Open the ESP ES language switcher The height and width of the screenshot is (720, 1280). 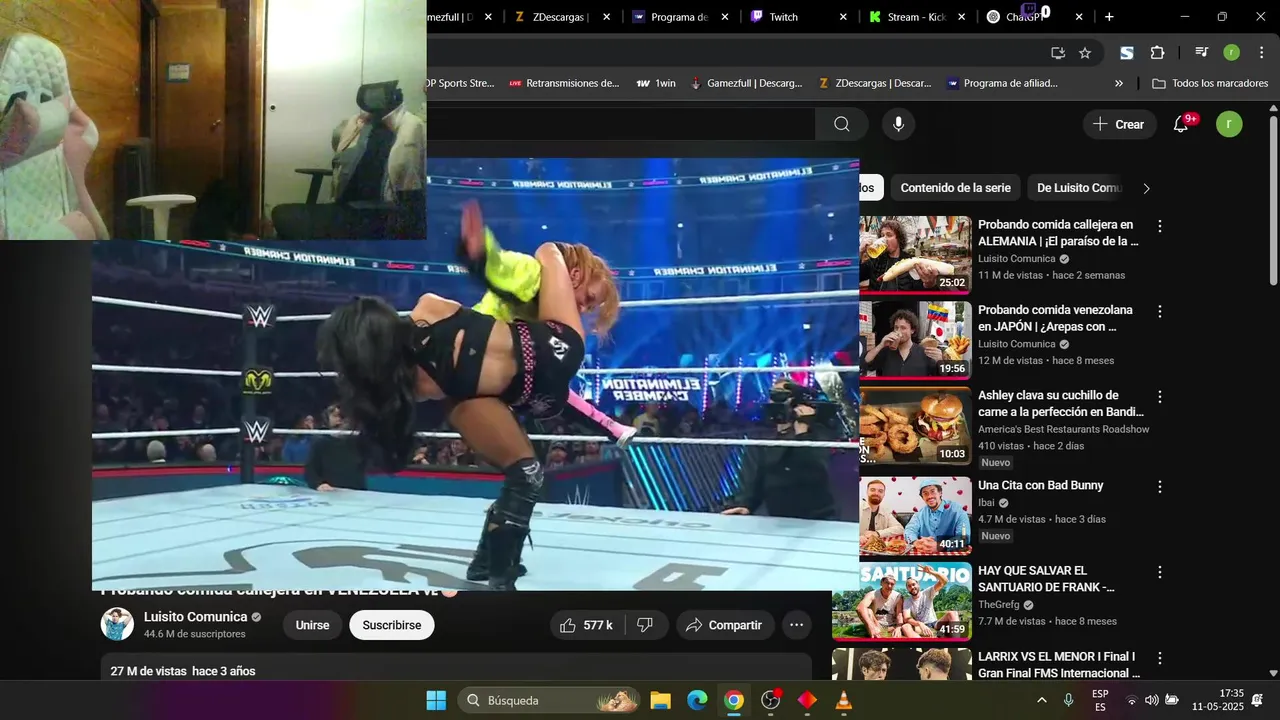(x=1100, y=700)
